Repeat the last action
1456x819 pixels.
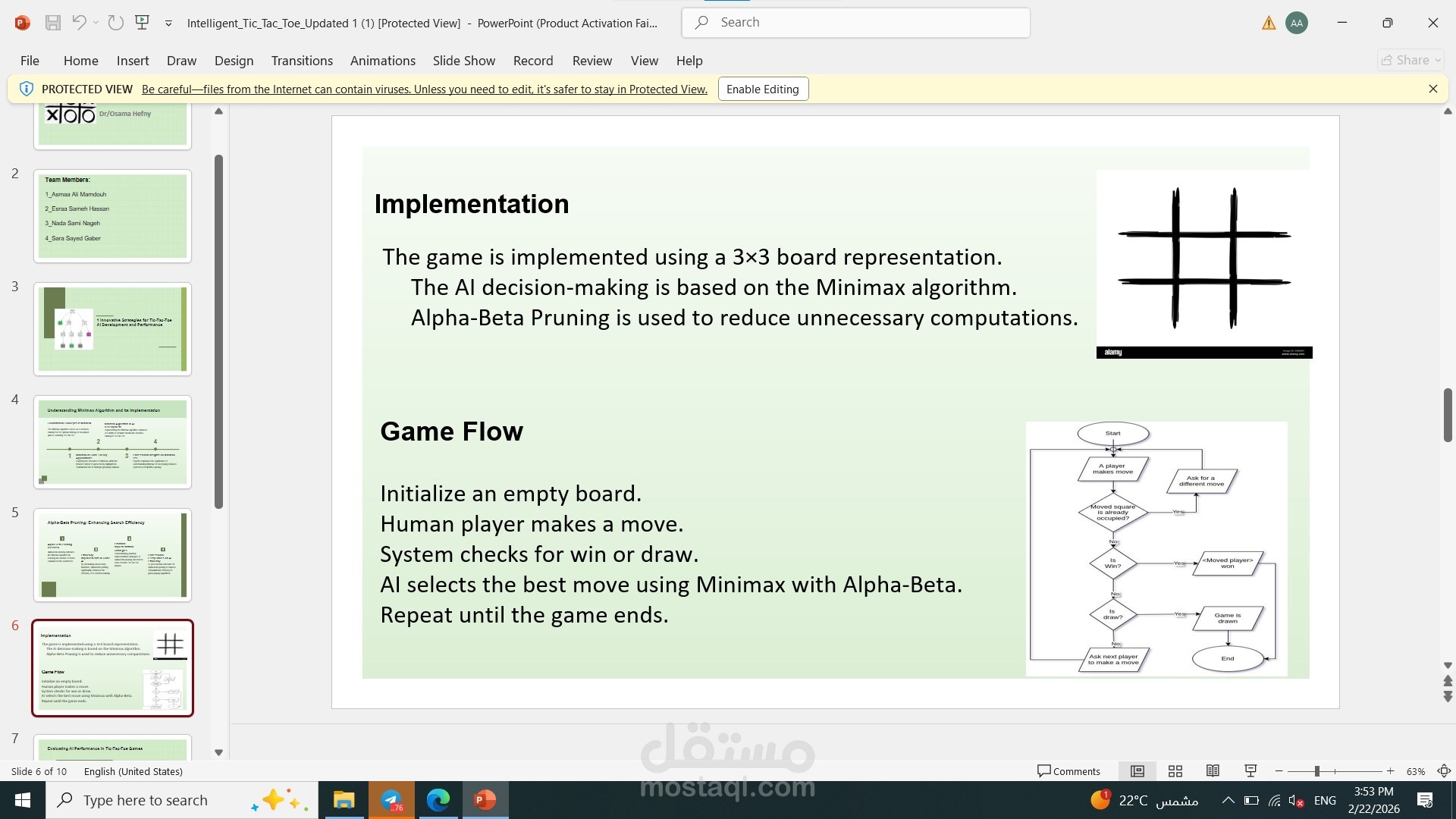pos(115,23)
